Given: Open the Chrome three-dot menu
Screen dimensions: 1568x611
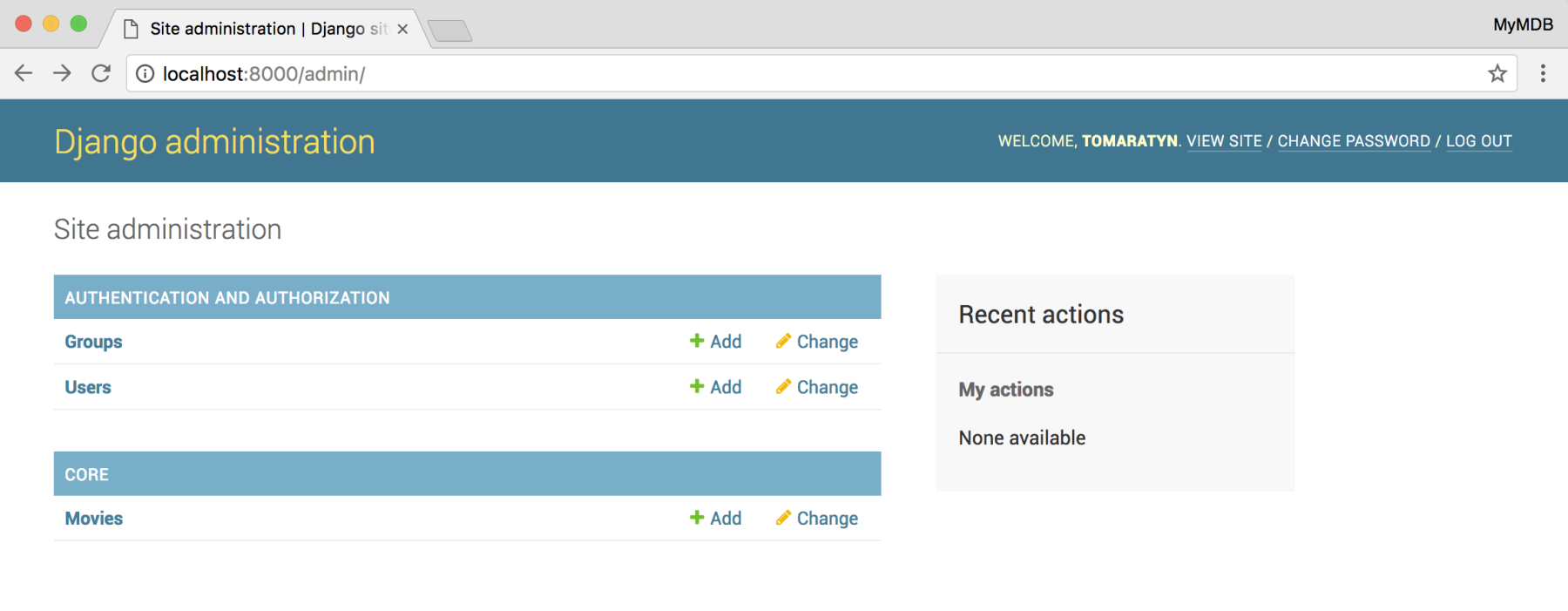Looking at the screenshot, I should tap(1543, 73).
